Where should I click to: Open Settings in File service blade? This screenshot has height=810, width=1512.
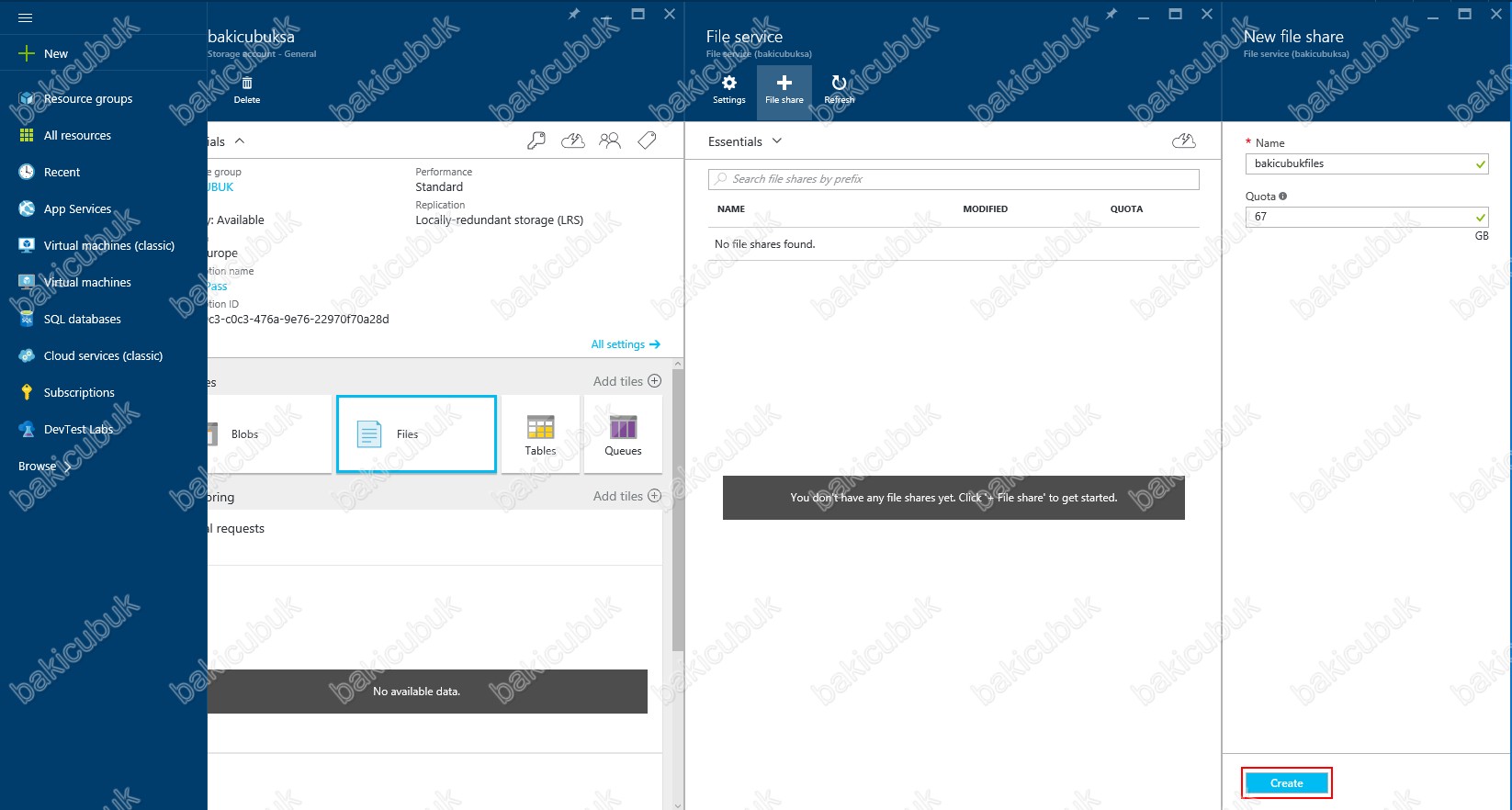point(729,90)
